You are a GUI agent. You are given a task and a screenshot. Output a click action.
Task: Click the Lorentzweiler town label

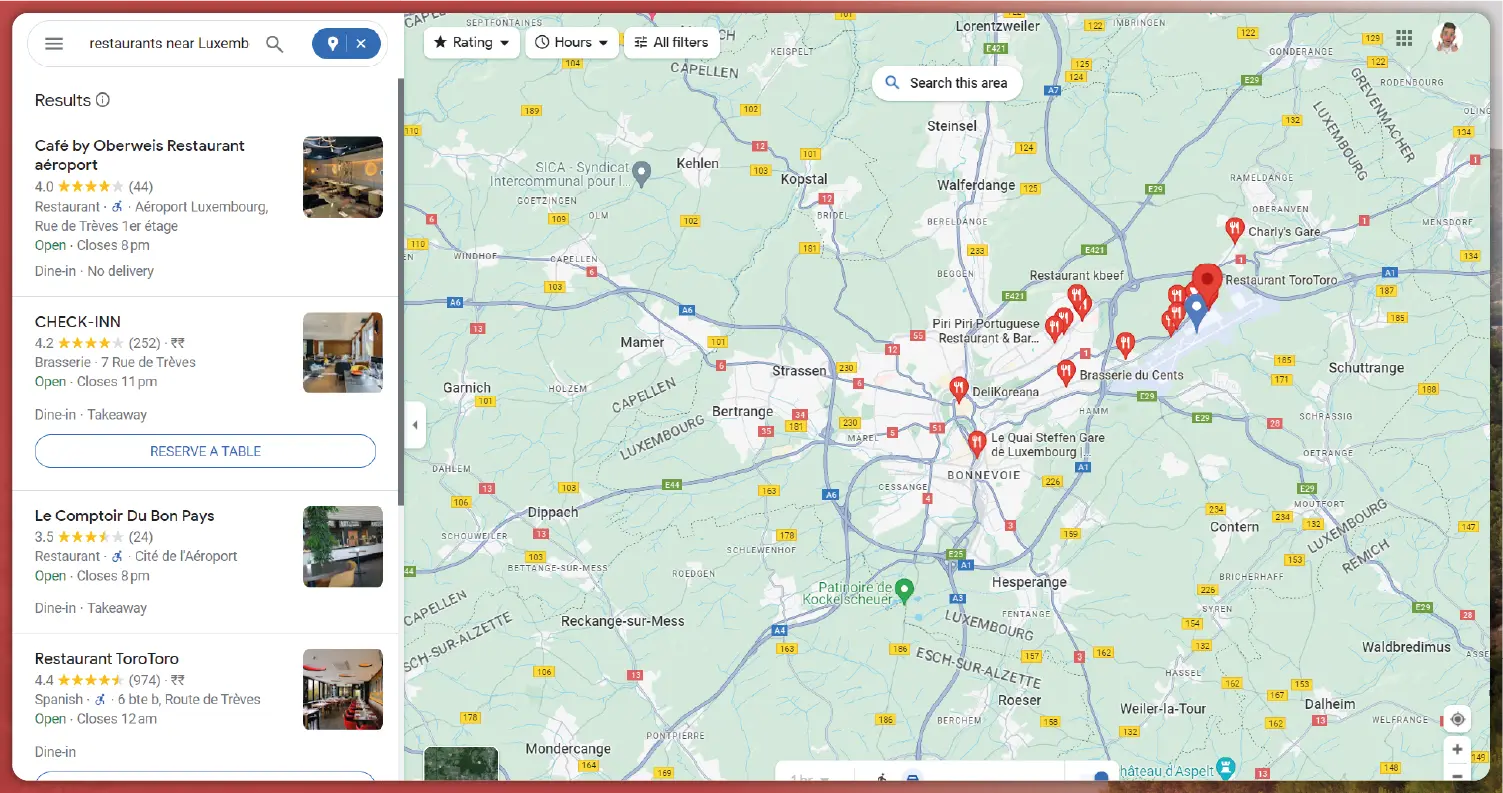[x=997, y=26]
